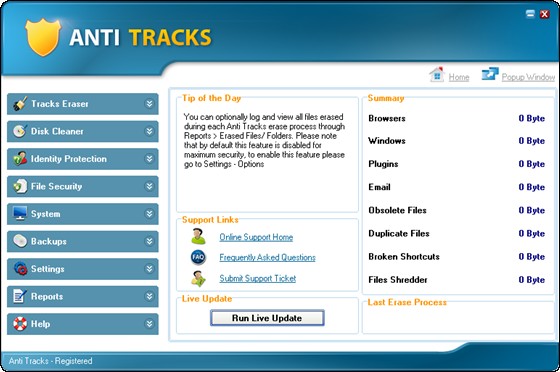This screenshot has width=560, height=372.
Task: Expand the Disk Cleaner chevron
Action: [x=149, y=131]
